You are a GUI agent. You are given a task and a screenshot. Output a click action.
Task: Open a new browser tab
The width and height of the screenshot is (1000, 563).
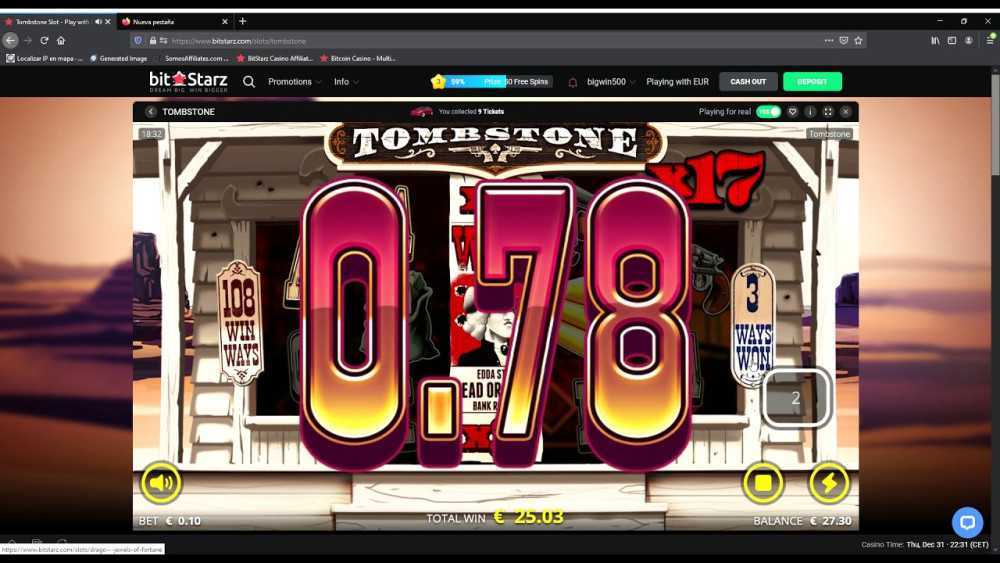coord(242,21)
